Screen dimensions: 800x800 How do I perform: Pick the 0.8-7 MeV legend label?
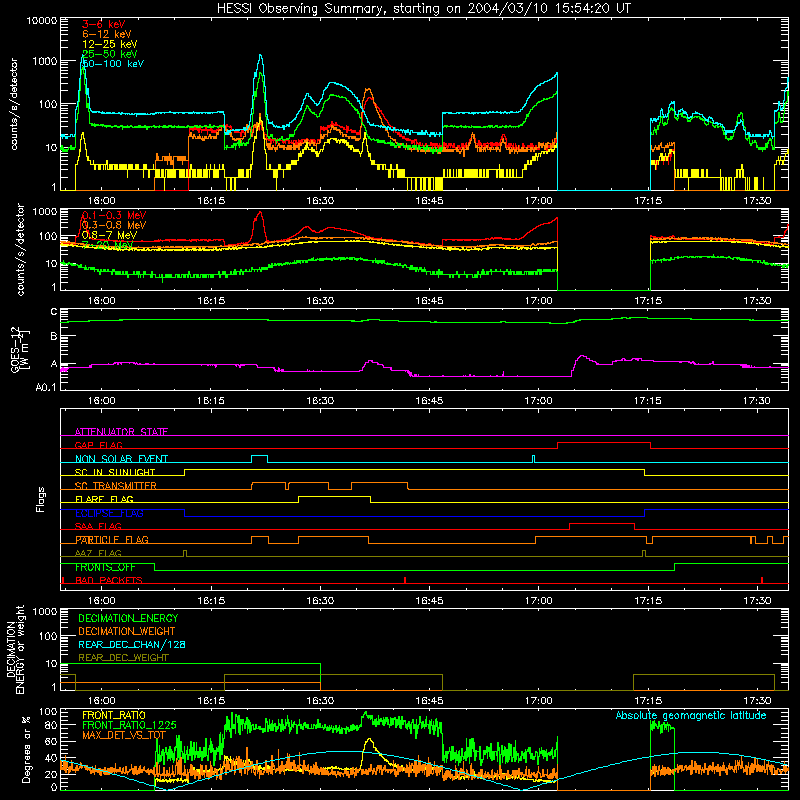pyautogui.click(x=109, y=235)
